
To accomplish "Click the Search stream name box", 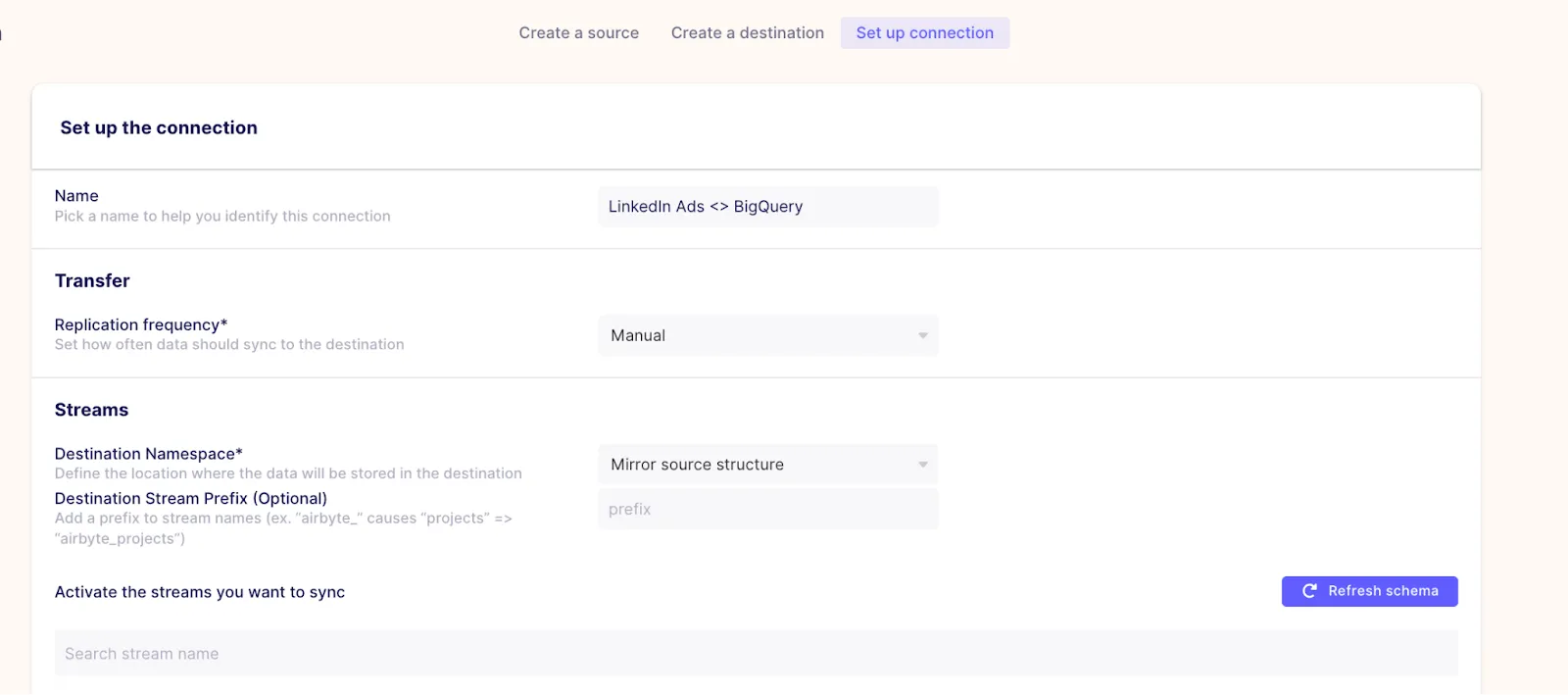I will pyautogui.click(x=756, y=654).
